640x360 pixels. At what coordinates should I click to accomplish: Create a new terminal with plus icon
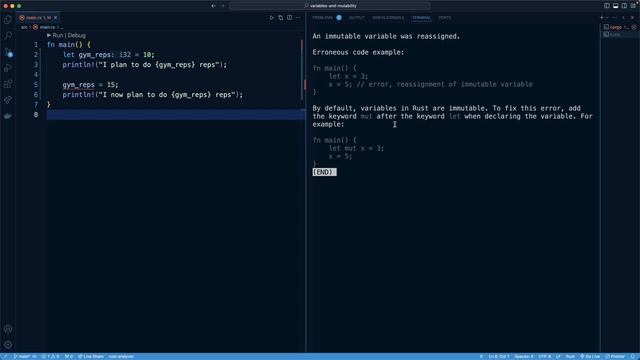coord(602,18)
